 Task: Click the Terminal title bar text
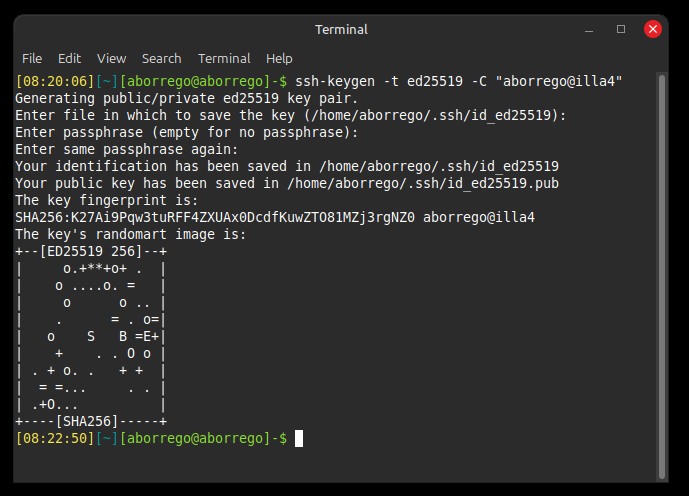tap(341, 29)
